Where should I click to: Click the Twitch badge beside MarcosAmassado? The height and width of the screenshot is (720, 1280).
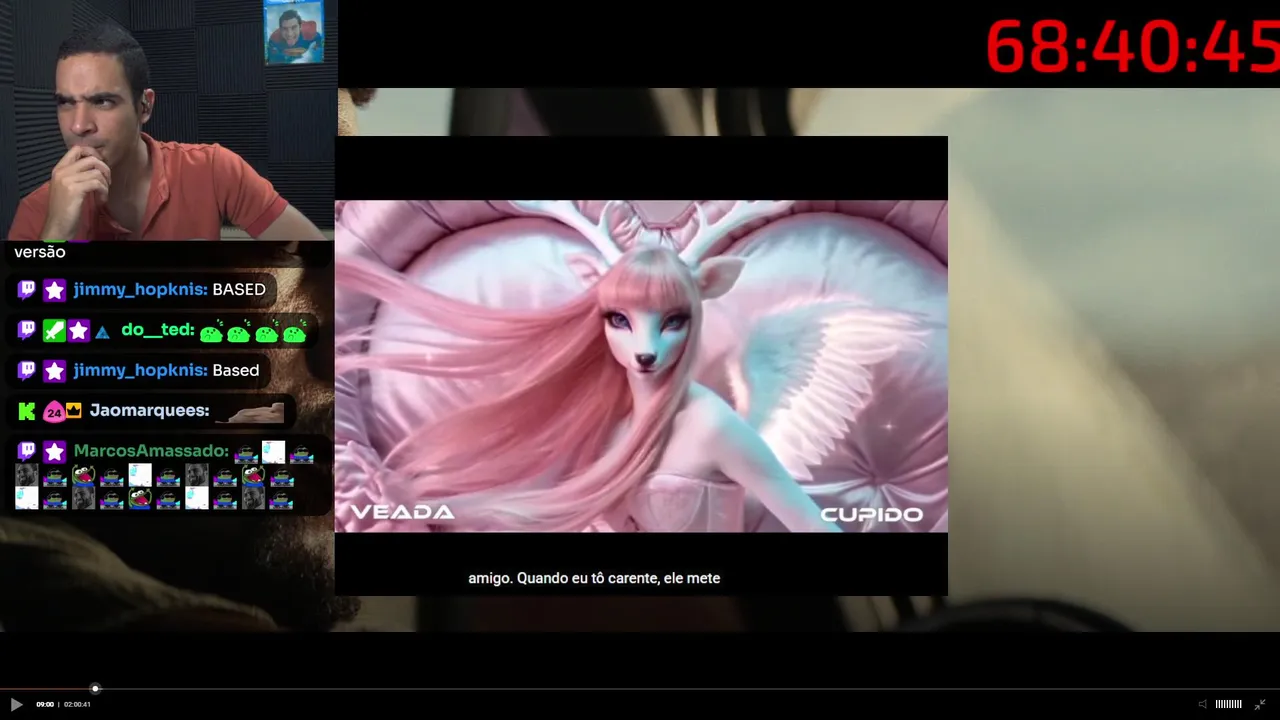pyautogui.click(x=27, y=451)
